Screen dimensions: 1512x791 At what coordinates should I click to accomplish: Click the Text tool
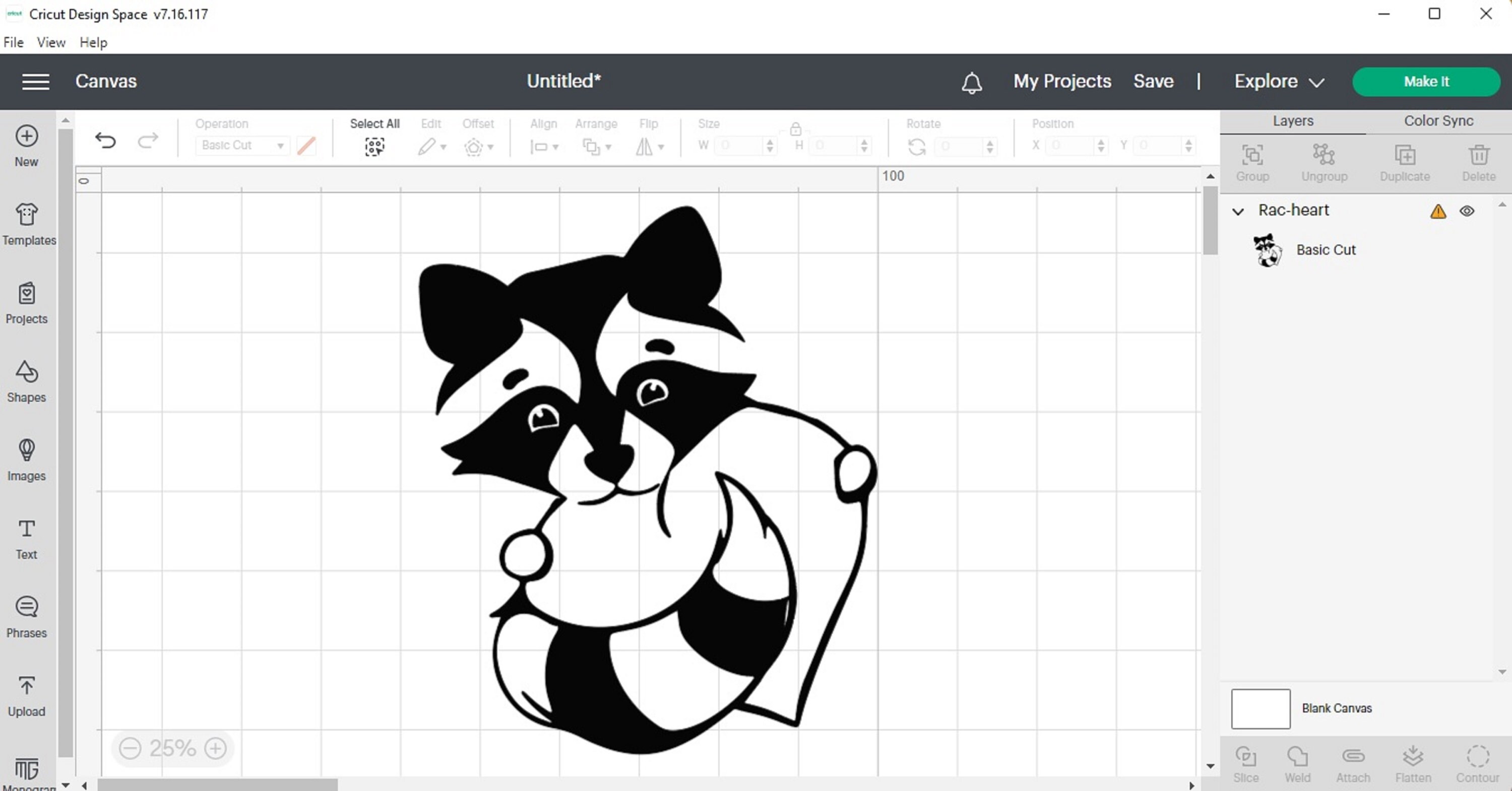coord(26,538)
